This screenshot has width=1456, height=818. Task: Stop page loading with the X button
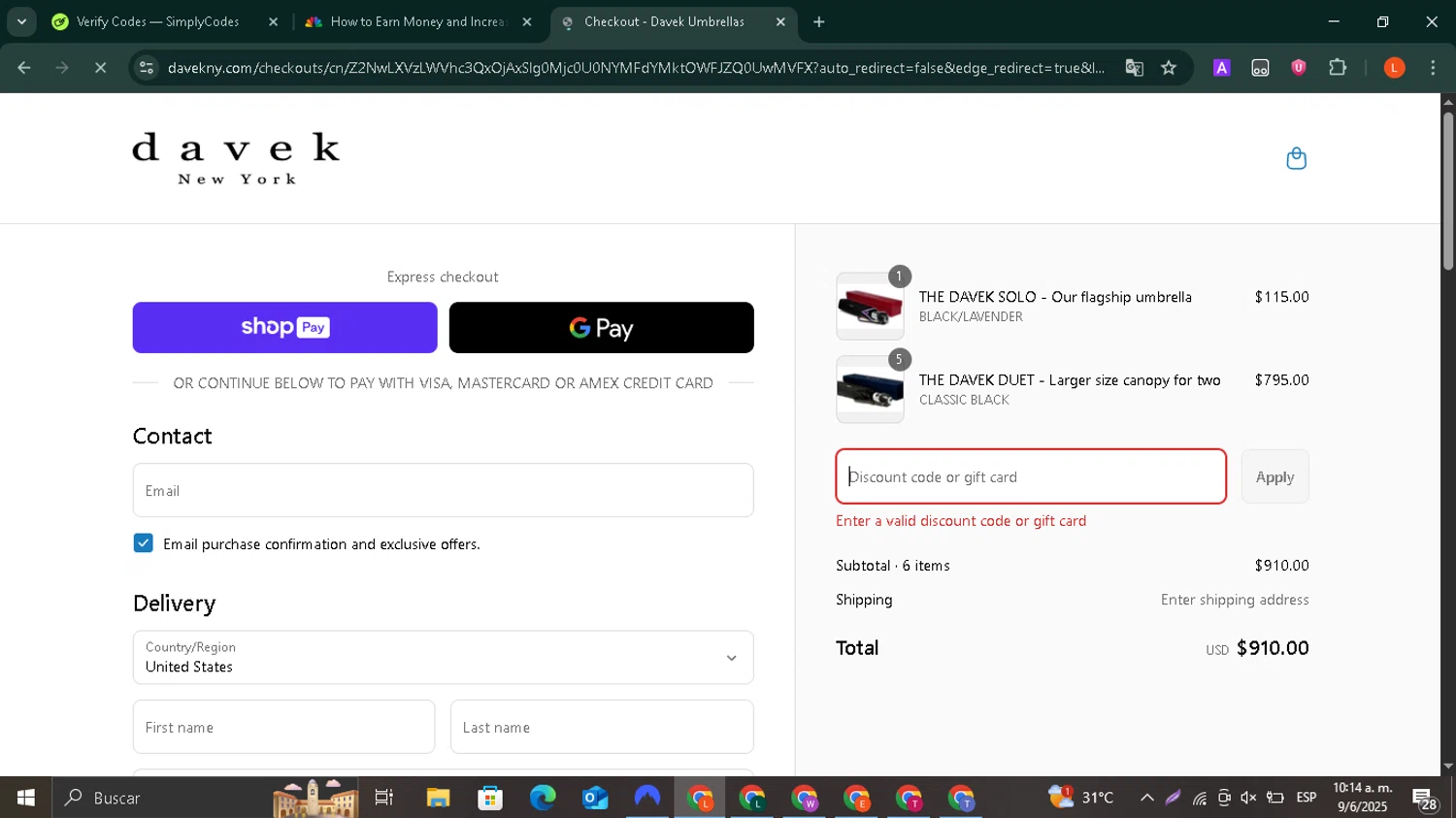[x=100, y=68]
